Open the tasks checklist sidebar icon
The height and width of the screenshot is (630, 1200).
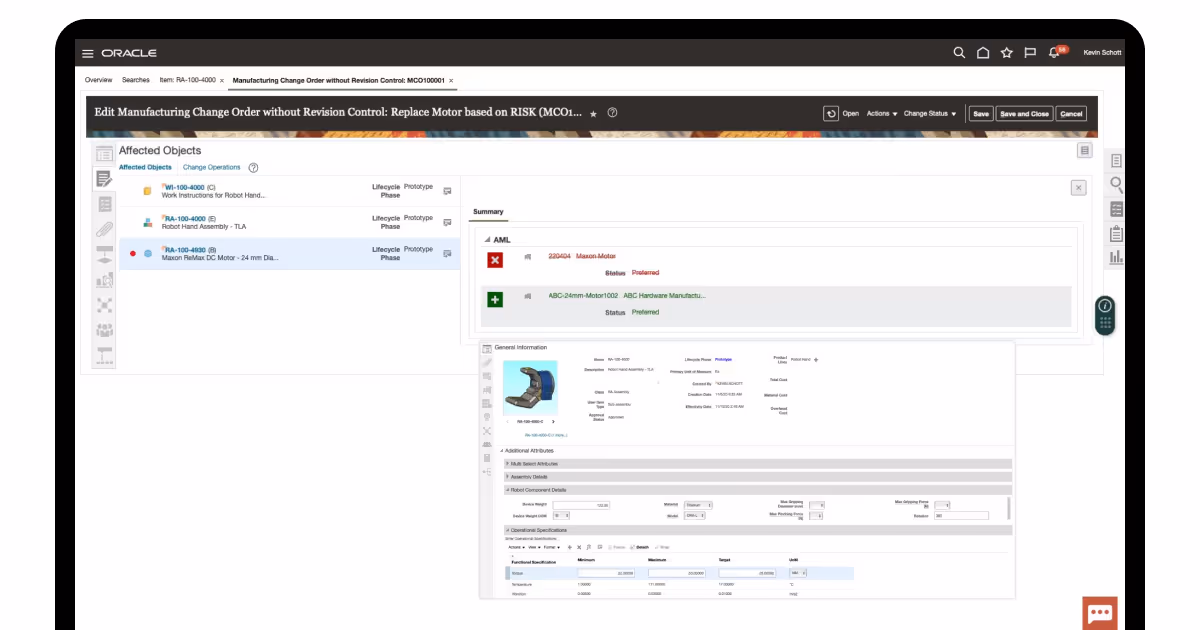(104, 204)
